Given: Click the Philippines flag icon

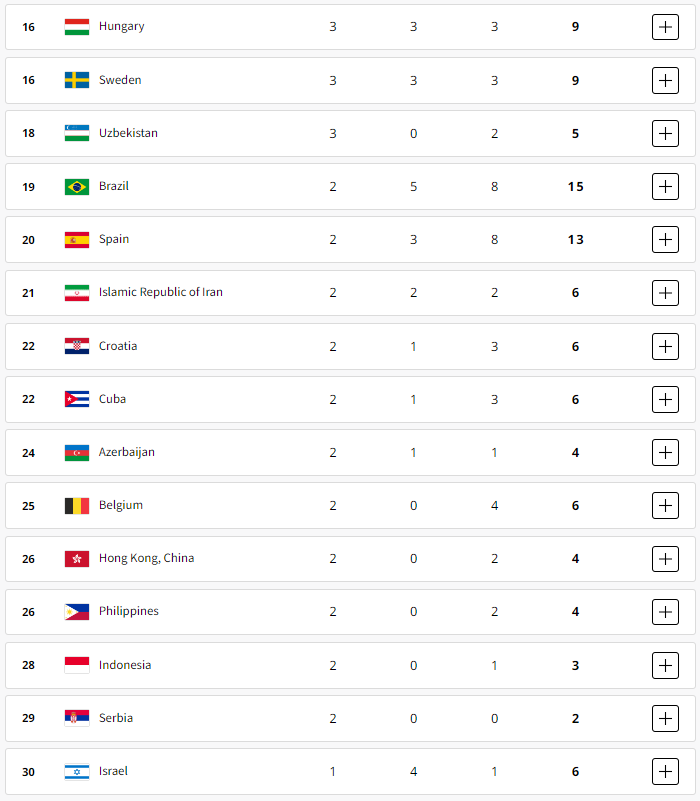Looking at the screenshot, I should coord(77,612).
